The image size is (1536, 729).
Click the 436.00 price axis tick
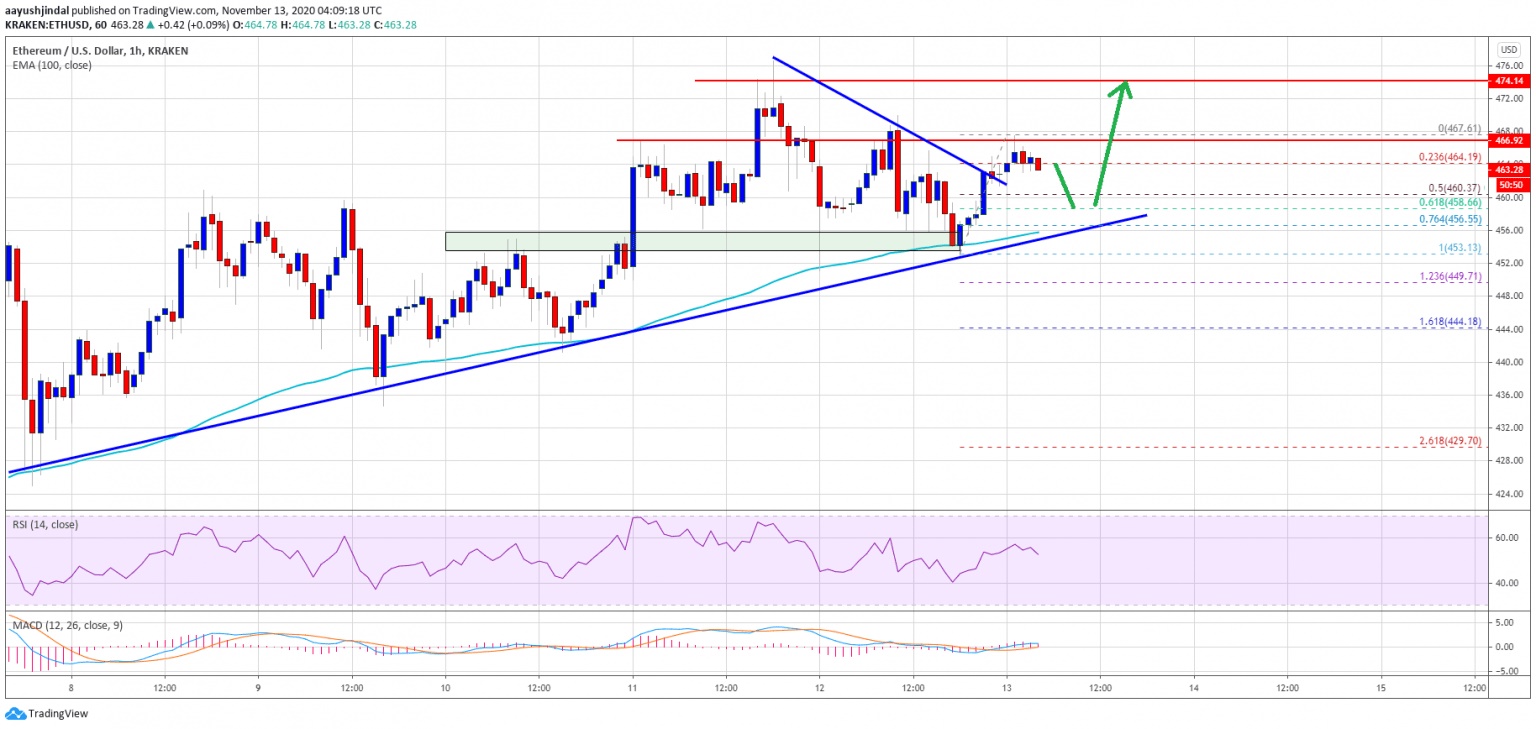point(1509,395)
